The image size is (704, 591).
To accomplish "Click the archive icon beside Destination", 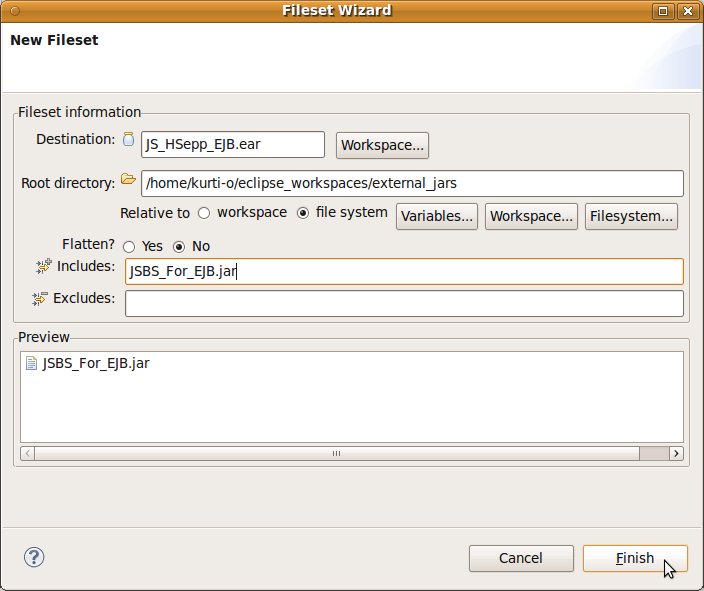I will click(x=128, y=140).
